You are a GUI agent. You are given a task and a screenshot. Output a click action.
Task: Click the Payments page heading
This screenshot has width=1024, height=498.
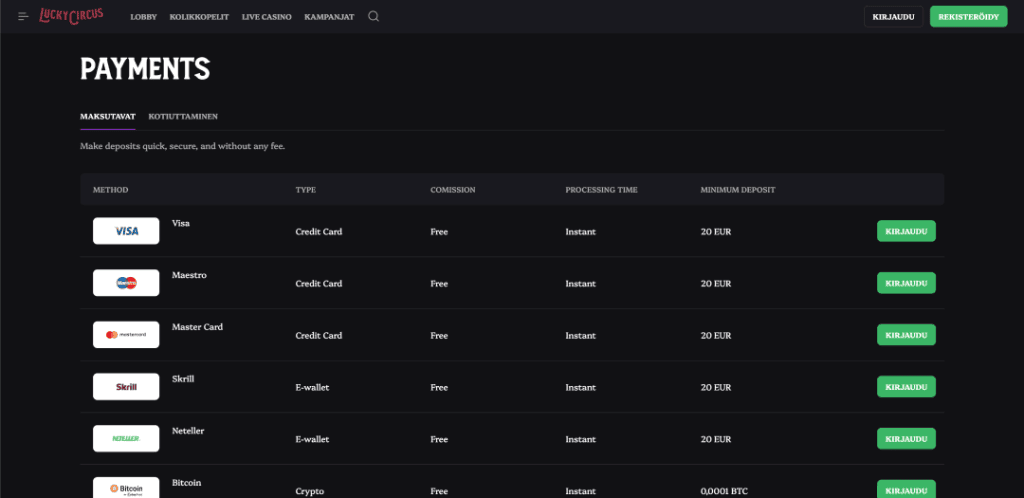pos(145,69)
